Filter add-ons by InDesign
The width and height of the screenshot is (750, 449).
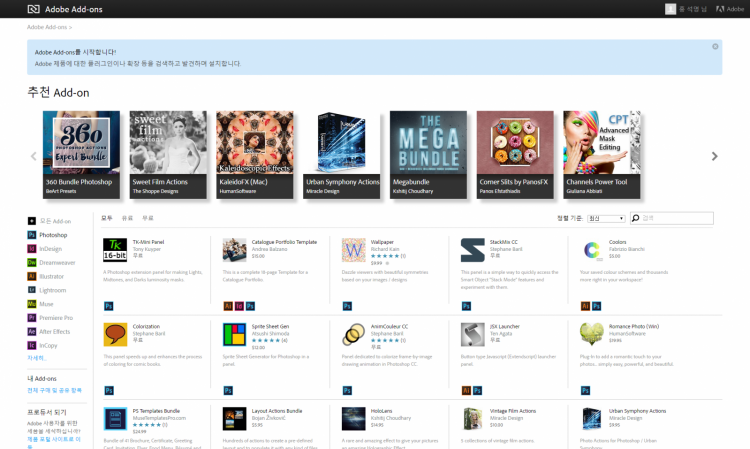pyautogui.click(x=50, y=248)
